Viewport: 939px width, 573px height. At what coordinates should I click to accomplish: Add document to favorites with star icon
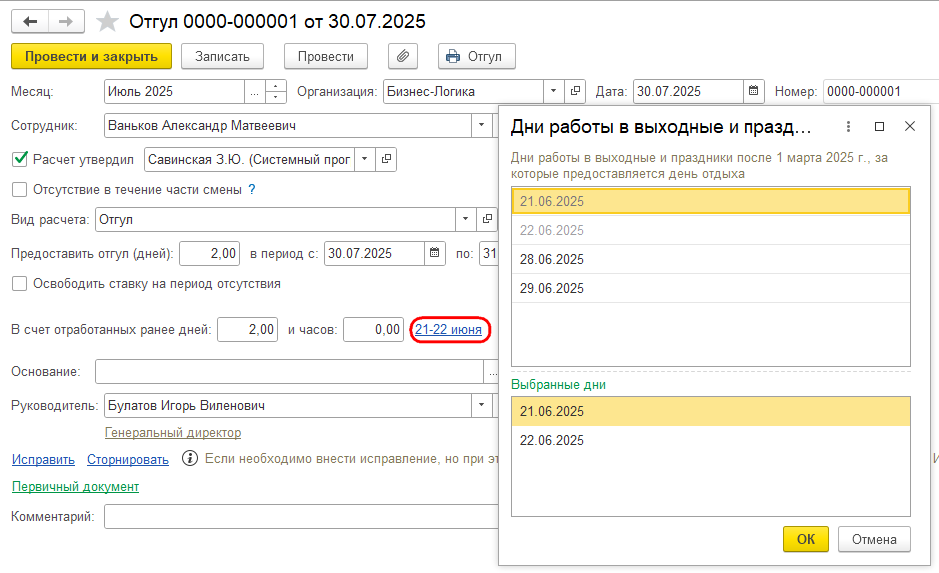tap(107, 22)
